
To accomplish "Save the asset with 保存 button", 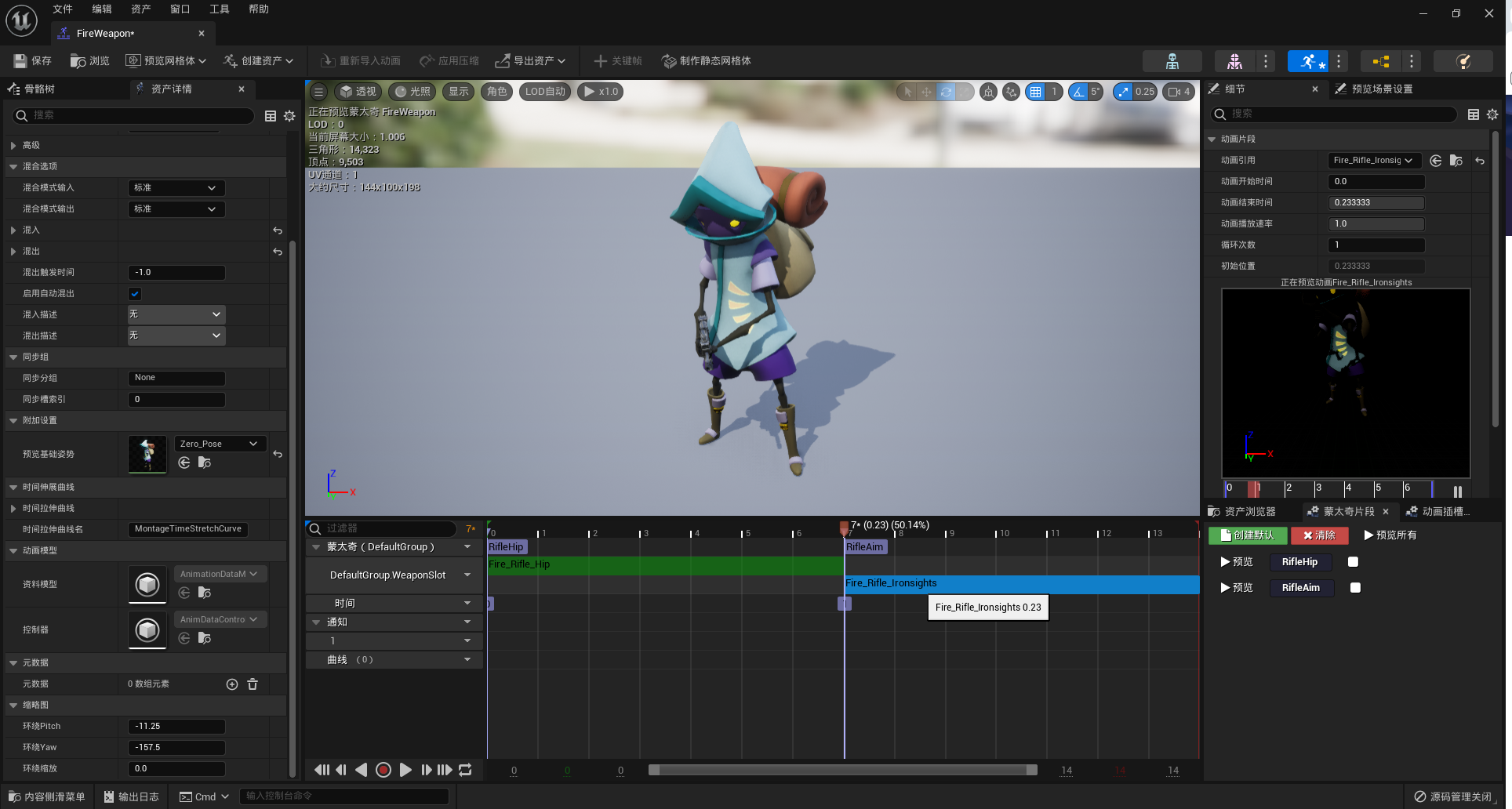I will coord(32,60).
